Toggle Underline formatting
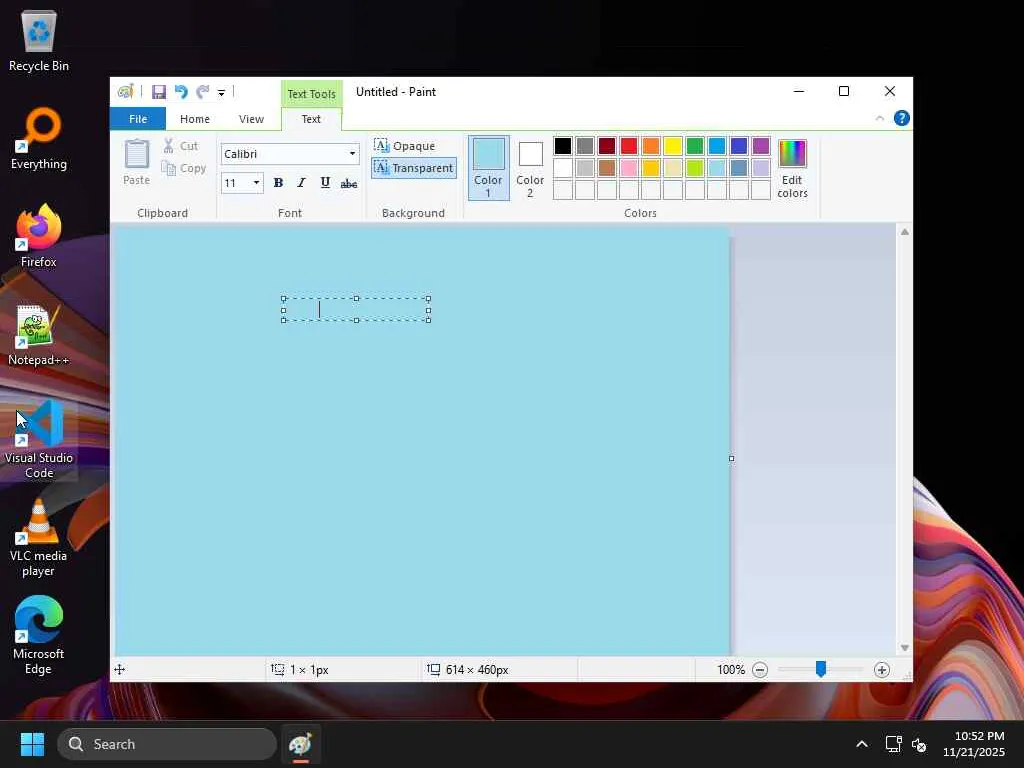1024x768 pixels. 325,183
